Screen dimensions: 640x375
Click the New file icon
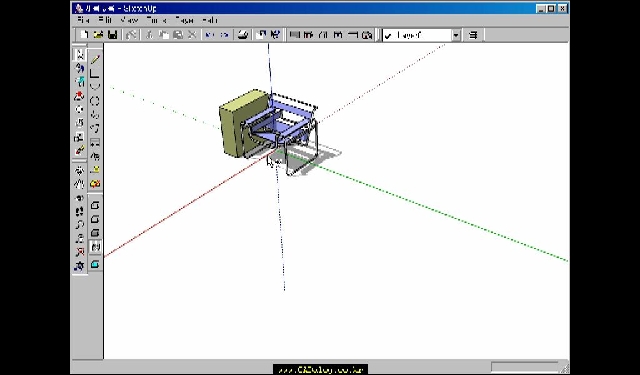pos(84,35)
